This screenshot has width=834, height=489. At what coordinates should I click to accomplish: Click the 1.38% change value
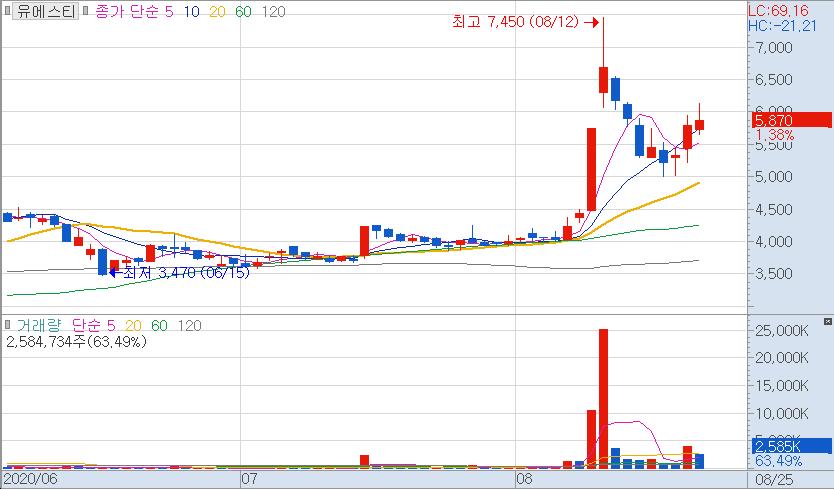[x=775, y=135]
